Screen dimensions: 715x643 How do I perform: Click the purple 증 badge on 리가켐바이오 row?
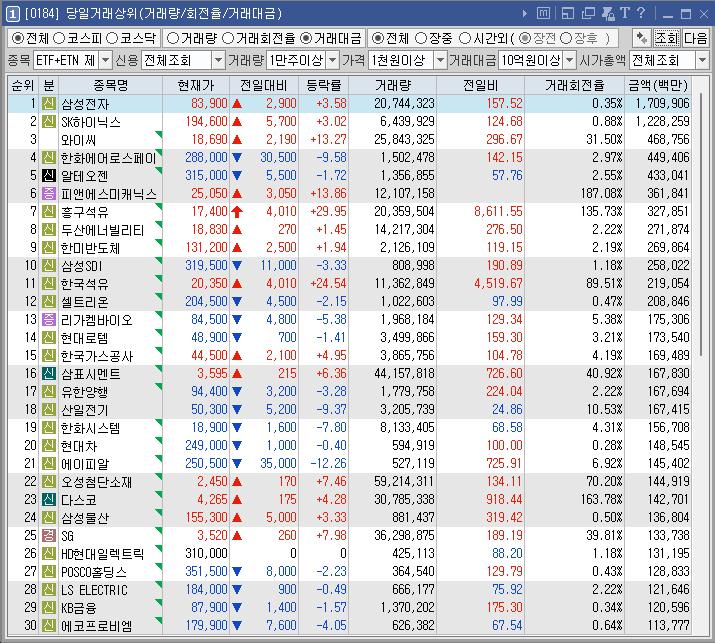49,319
